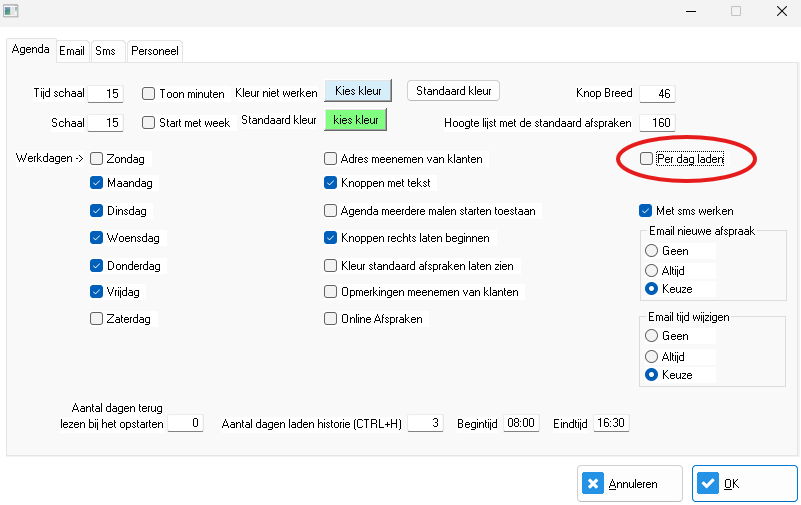Click the application icon in title bar

[12, 12]
